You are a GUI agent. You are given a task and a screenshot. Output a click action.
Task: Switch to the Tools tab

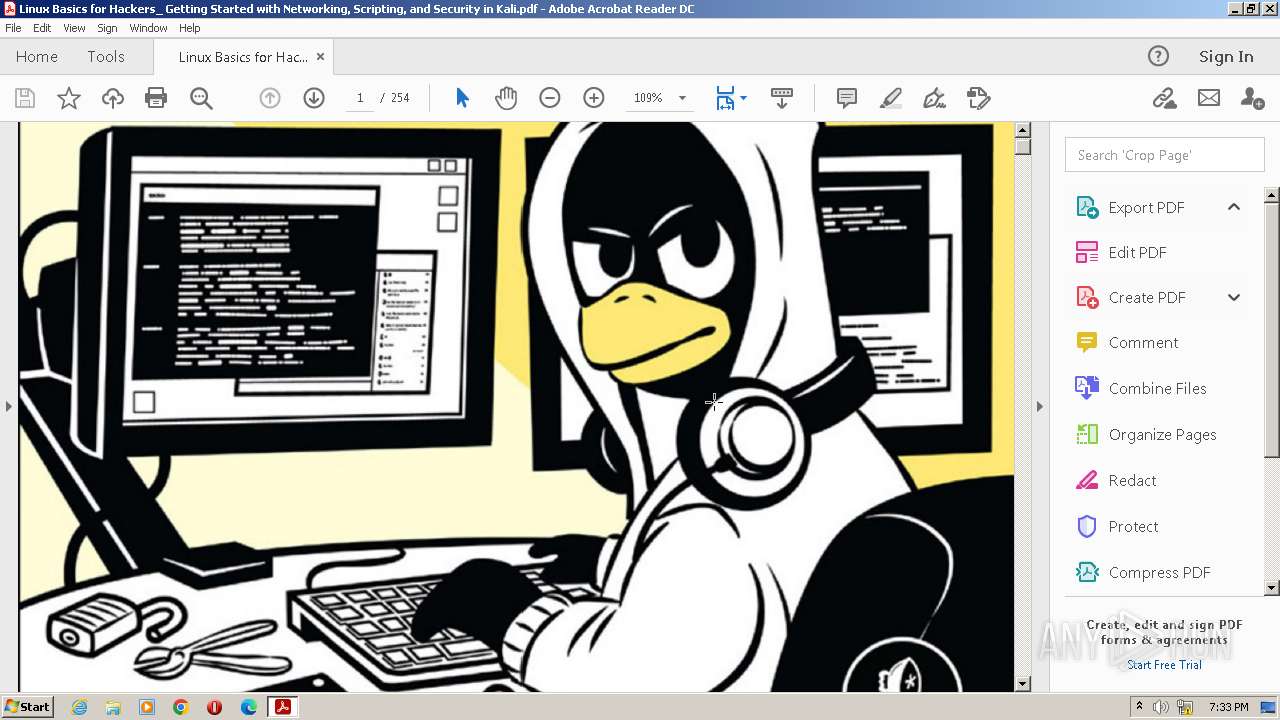click(106, 57)
